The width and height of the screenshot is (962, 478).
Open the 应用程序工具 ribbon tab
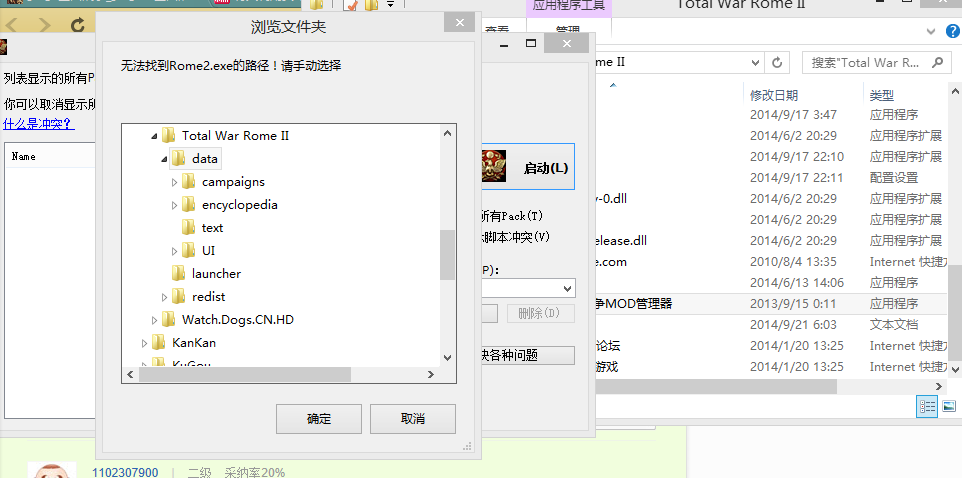click(x=569, y=6)
